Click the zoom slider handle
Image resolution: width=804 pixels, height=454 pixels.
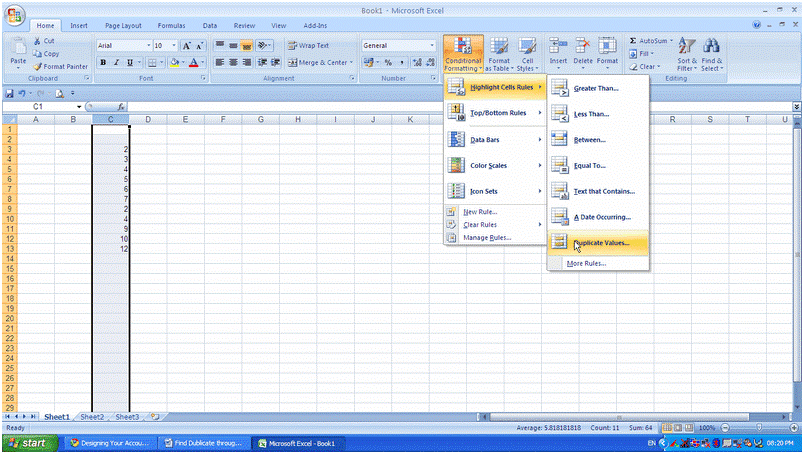pos(759,427)
